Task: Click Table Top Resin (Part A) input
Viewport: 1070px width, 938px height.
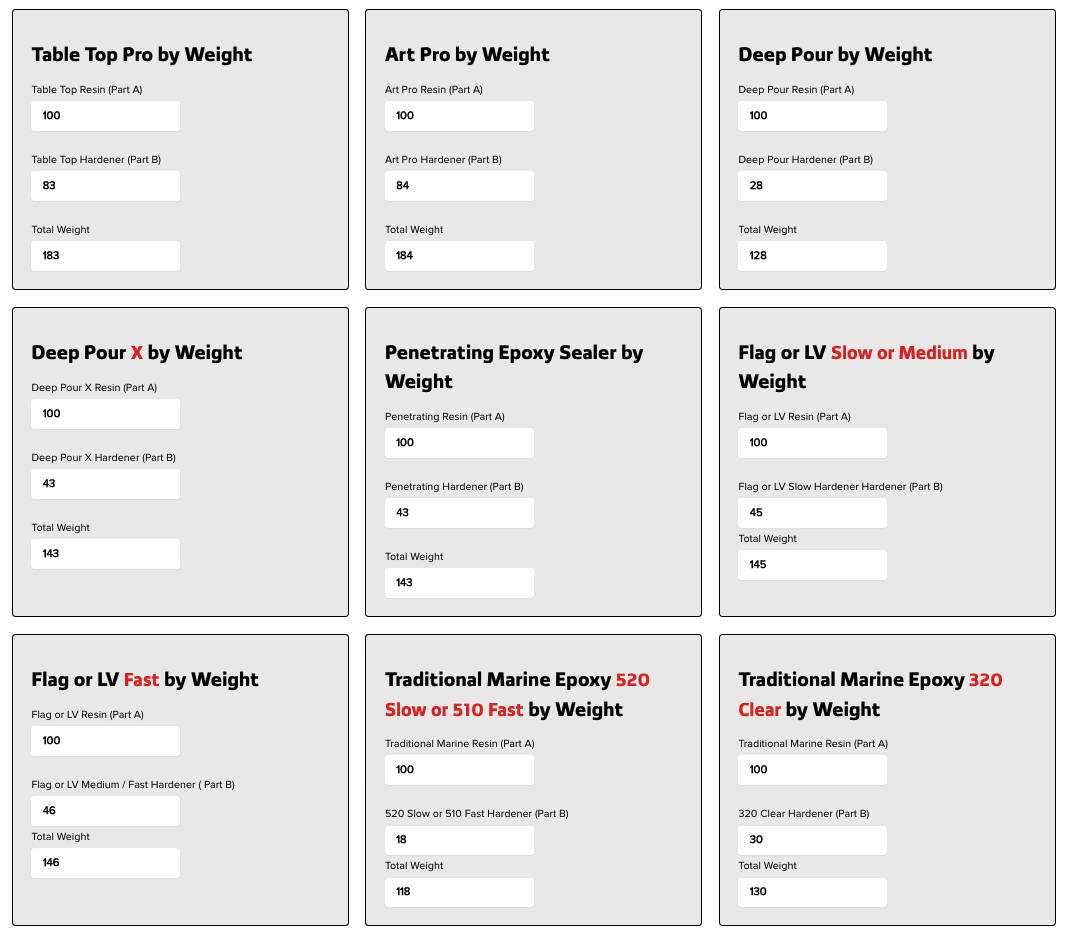Action: (x=106, y=116)
